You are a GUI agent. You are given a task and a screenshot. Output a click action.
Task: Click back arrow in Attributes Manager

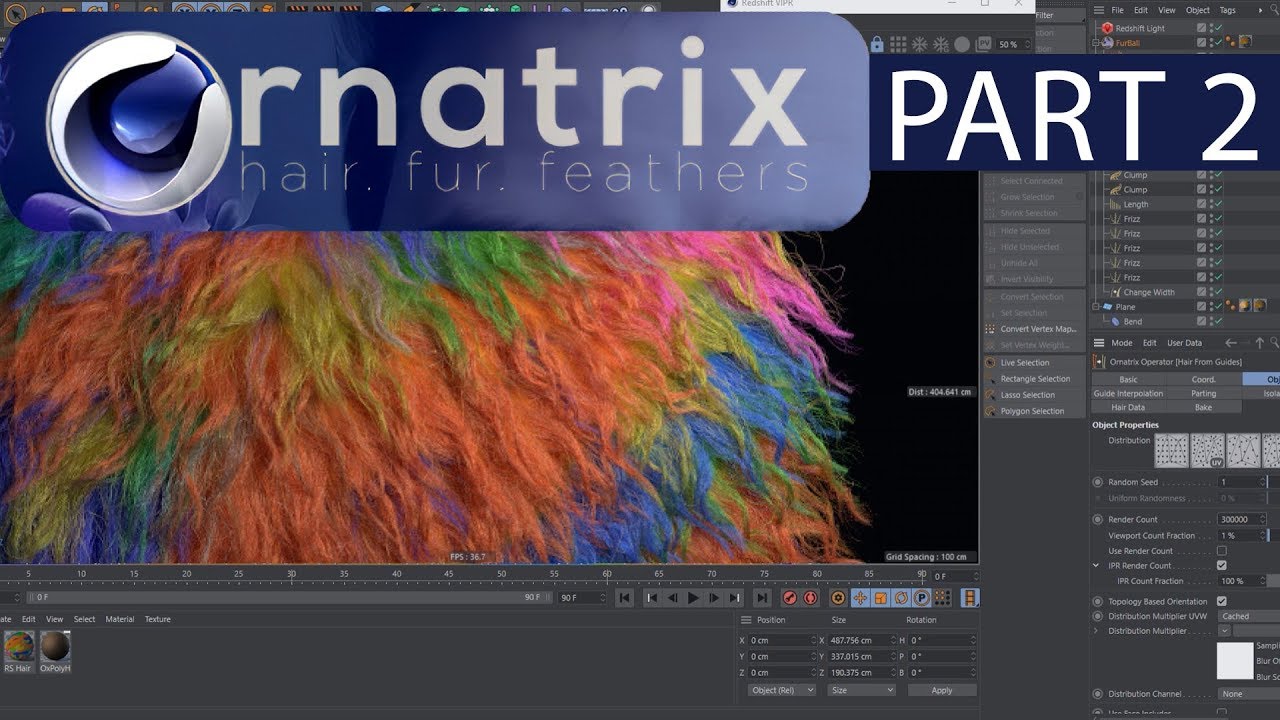coord(1231,343)
